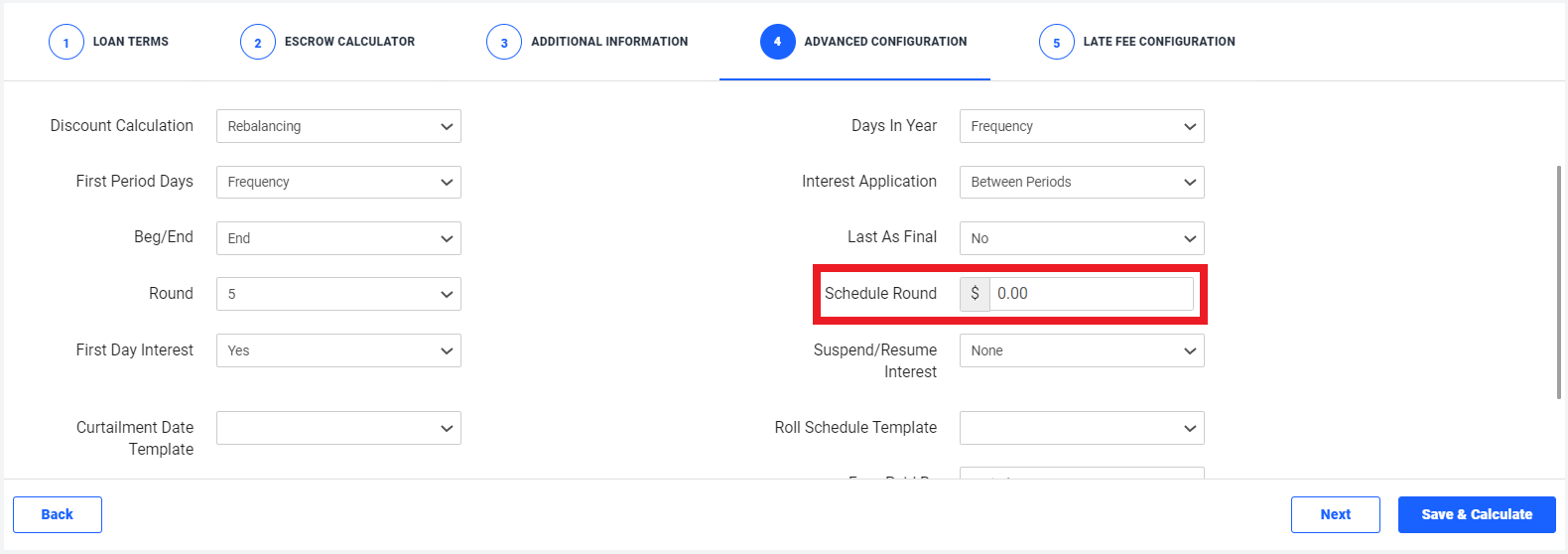Click the Roll Schedule Template label
This screenshot has height=554, width=1568.
(x=855, y=427)
